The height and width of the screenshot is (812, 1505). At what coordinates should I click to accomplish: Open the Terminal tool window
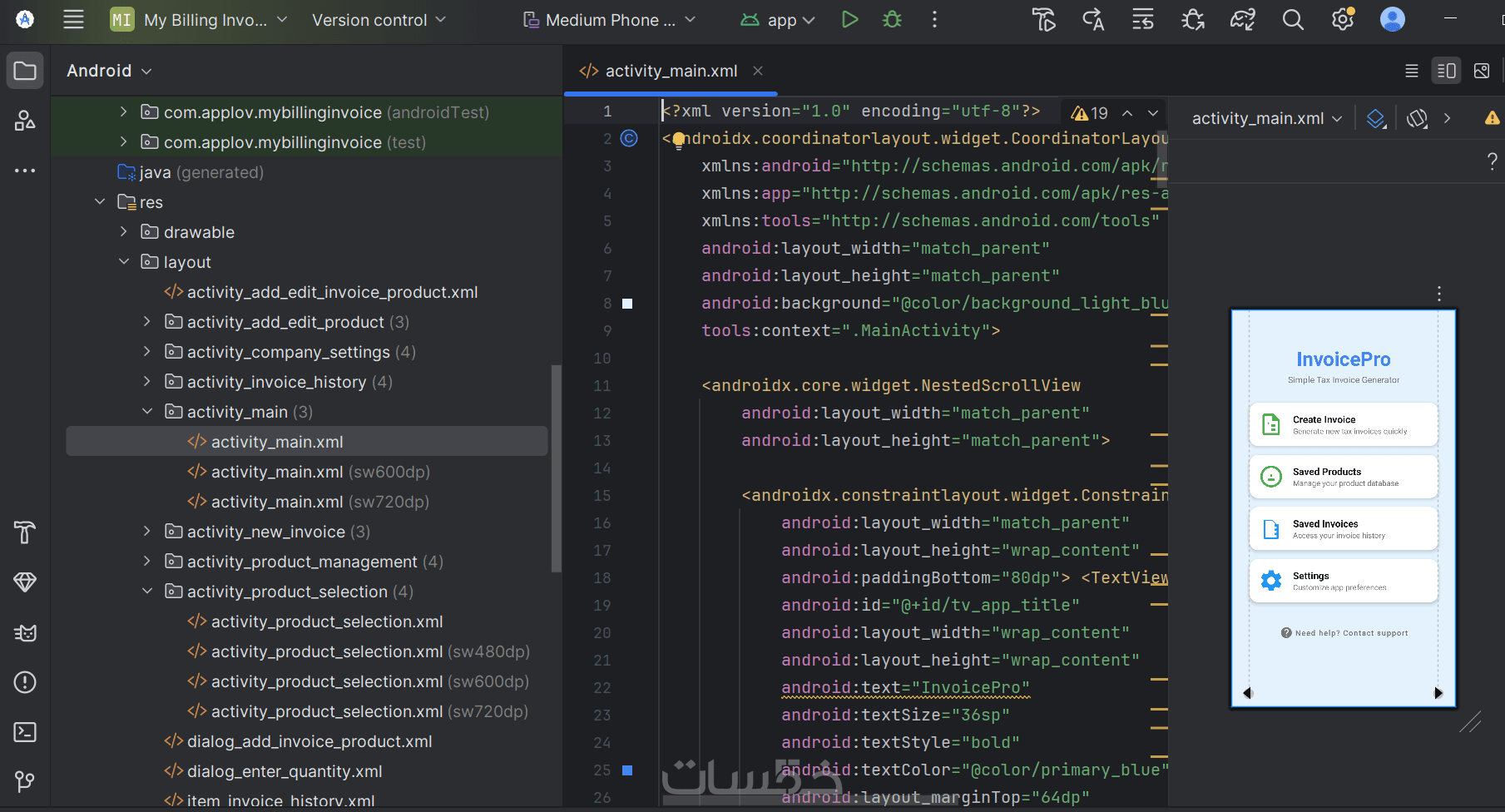coord(25,732)
